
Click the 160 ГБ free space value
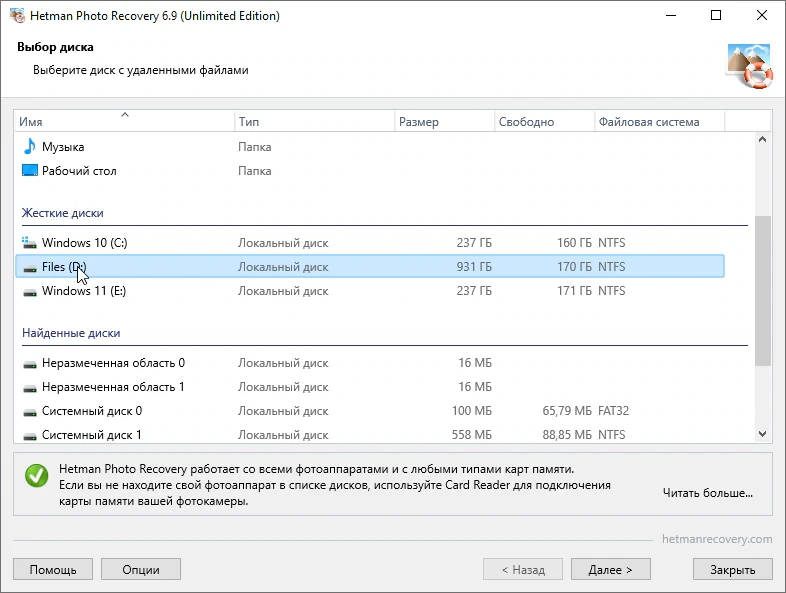tap(574, 243)
